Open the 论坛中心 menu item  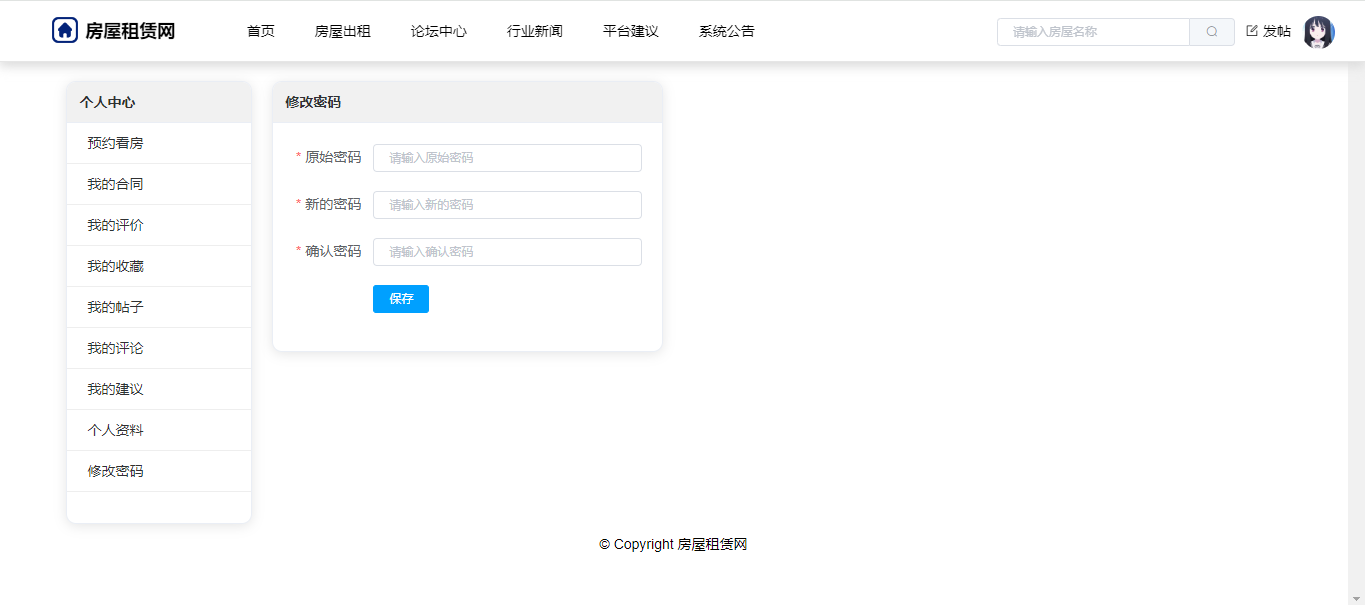pyautogui.click(x=439, y=31)
